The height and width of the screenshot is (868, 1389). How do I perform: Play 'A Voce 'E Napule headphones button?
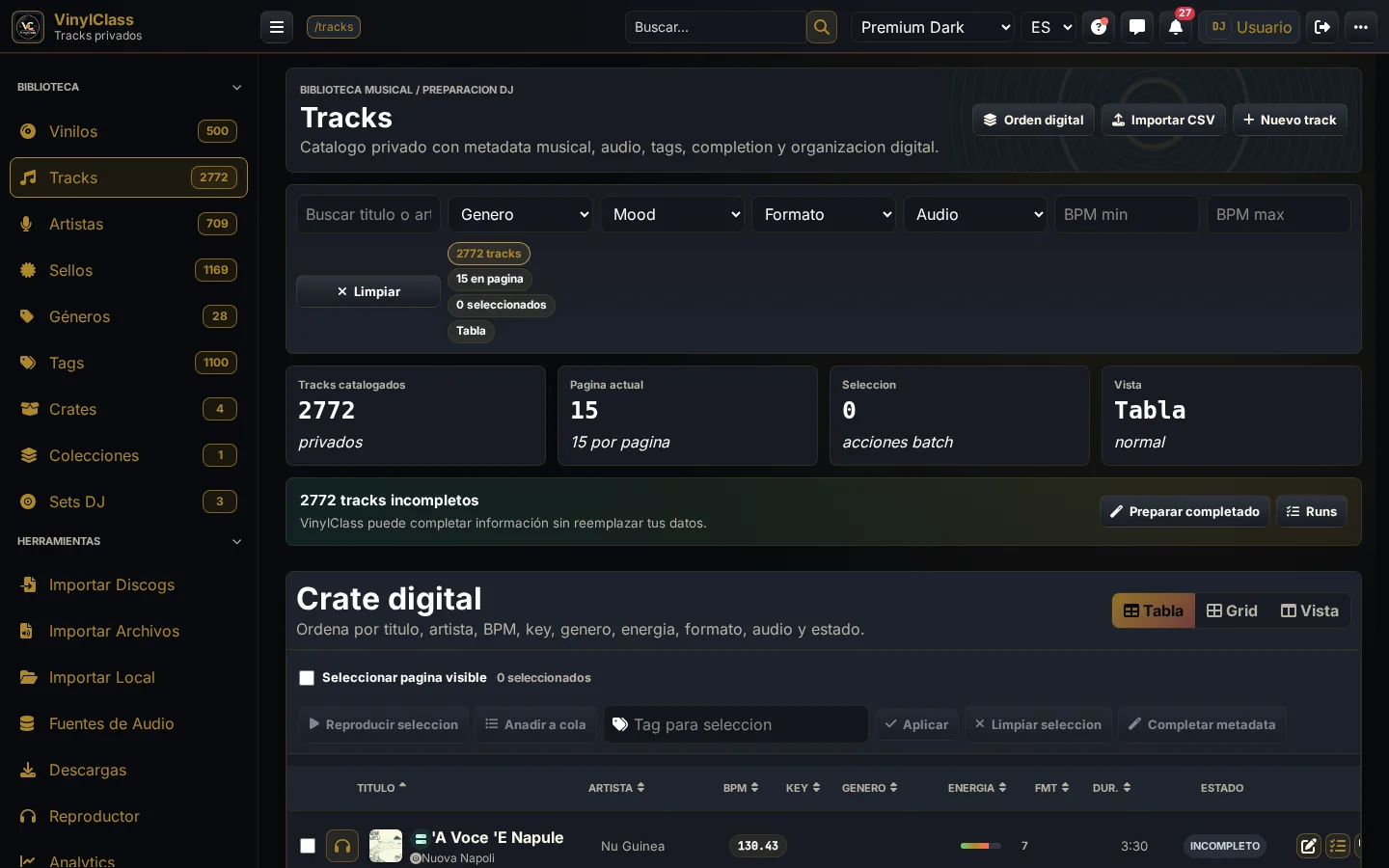[x=342, y=846]
